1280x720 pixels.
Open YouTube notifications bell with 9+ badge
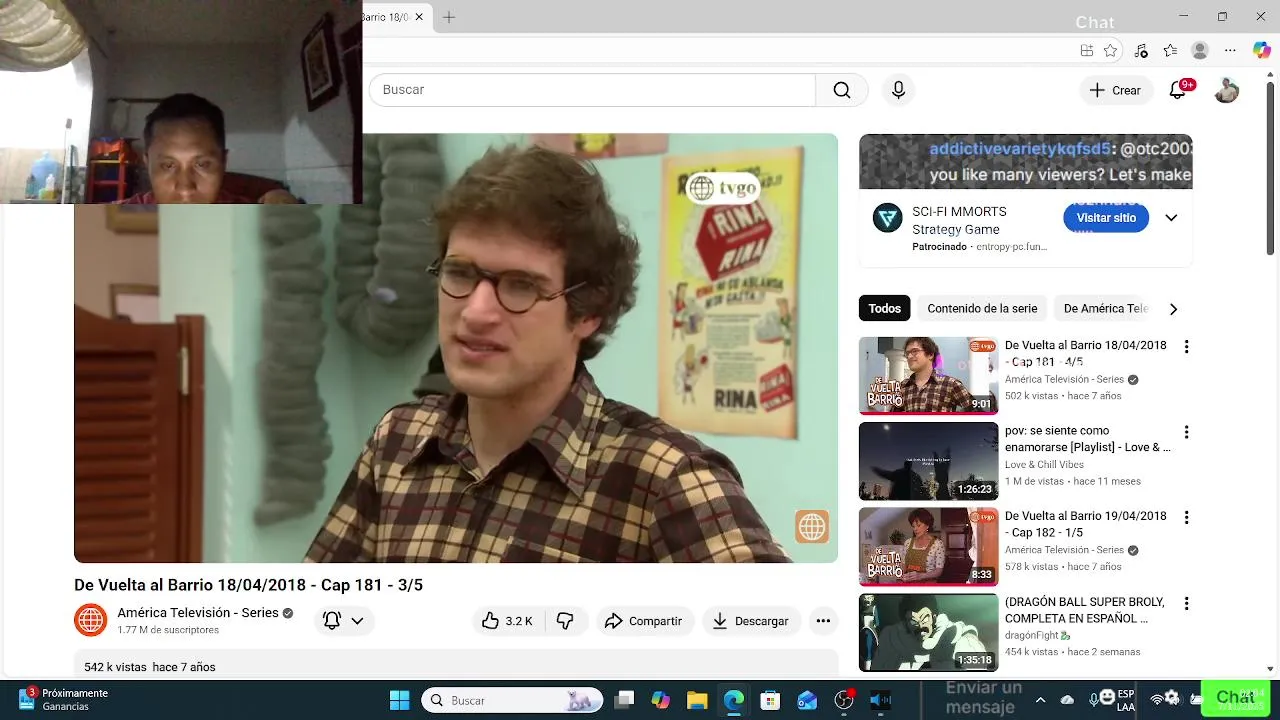(1178, 90)
